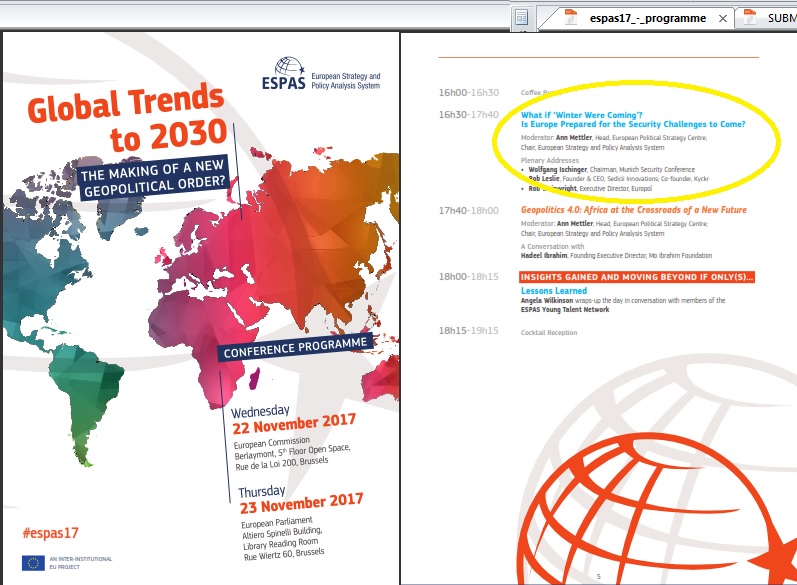The image size is (797, 585).
Task: Click the page layout view icon left of the tabs
Action: click(x=522, y=18)
